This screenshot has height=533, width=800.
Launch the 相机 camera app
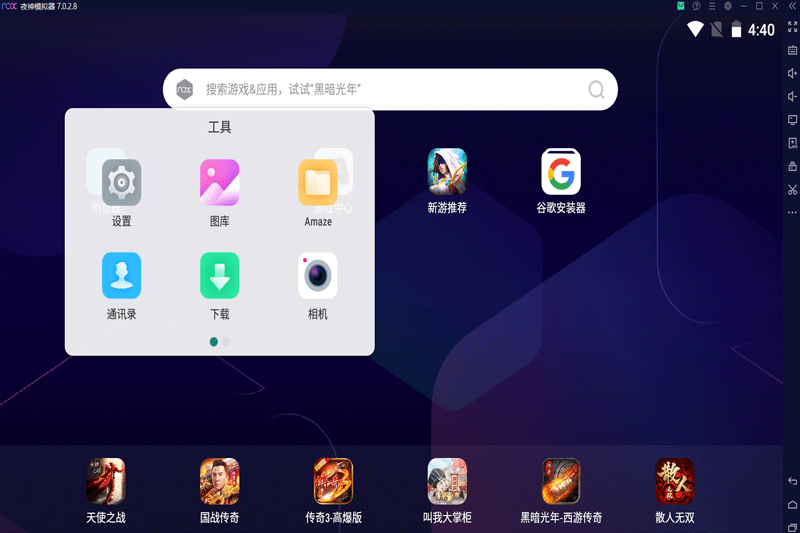point(318,275)
